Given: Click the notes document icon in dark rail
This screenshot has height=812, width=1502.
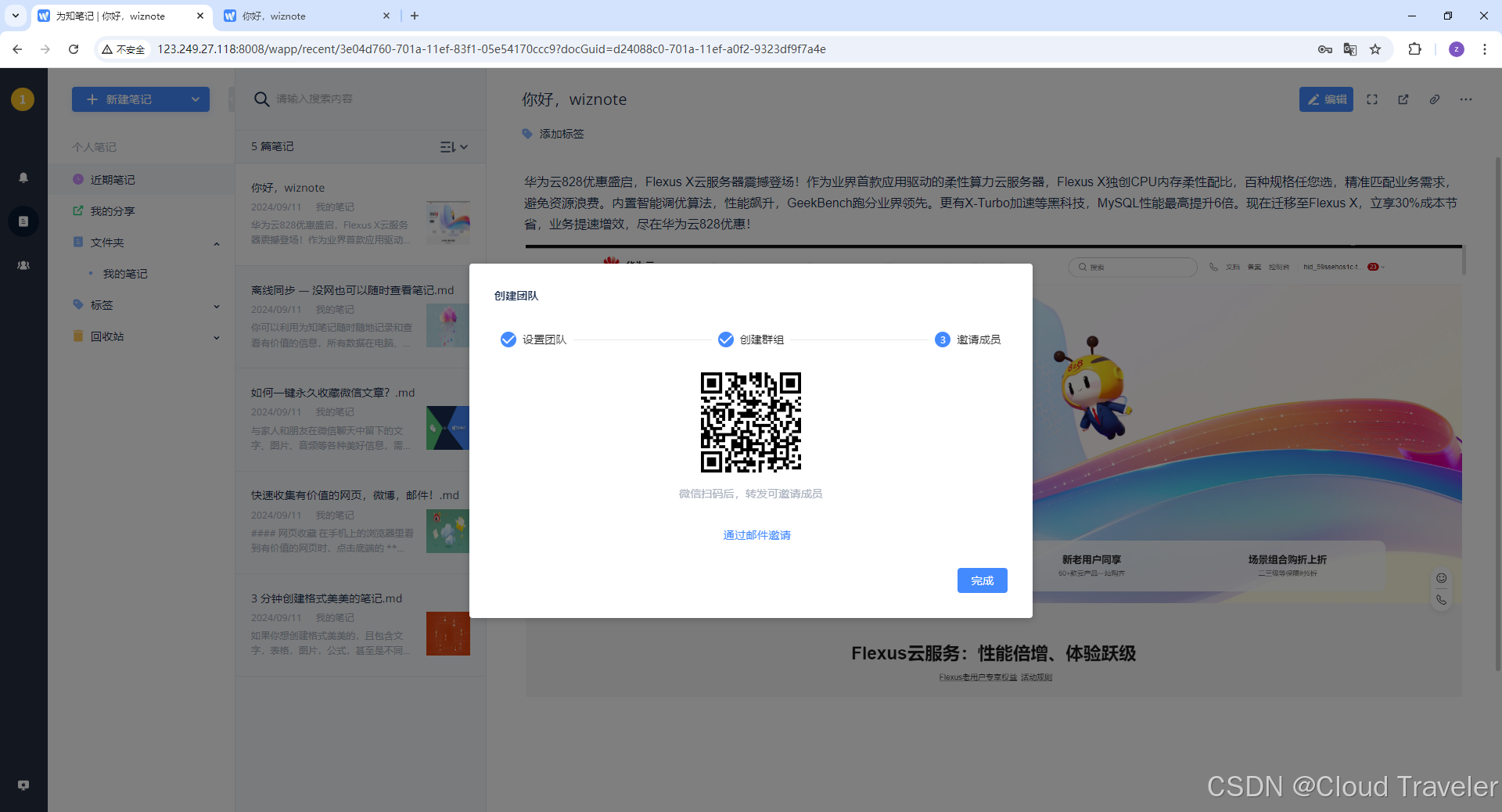Looking at the screenshot, I should 23,221.
